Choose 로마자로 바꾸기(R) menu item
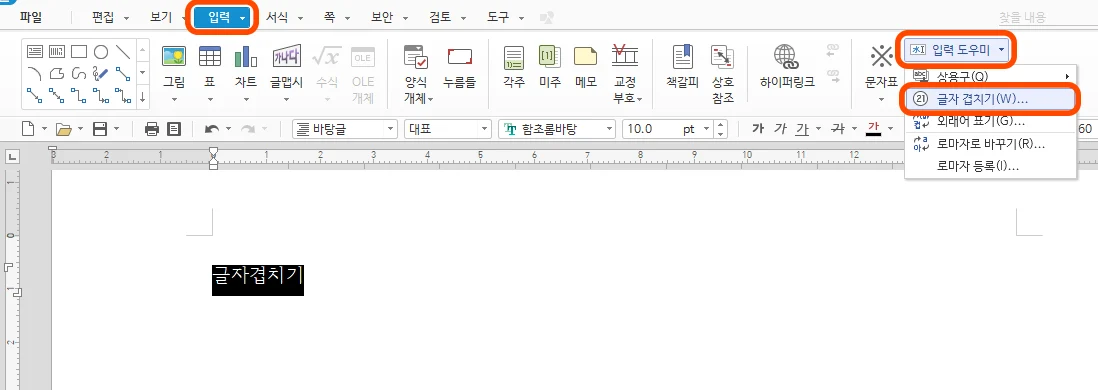The image size is (1098, 390). pos(989,144)
